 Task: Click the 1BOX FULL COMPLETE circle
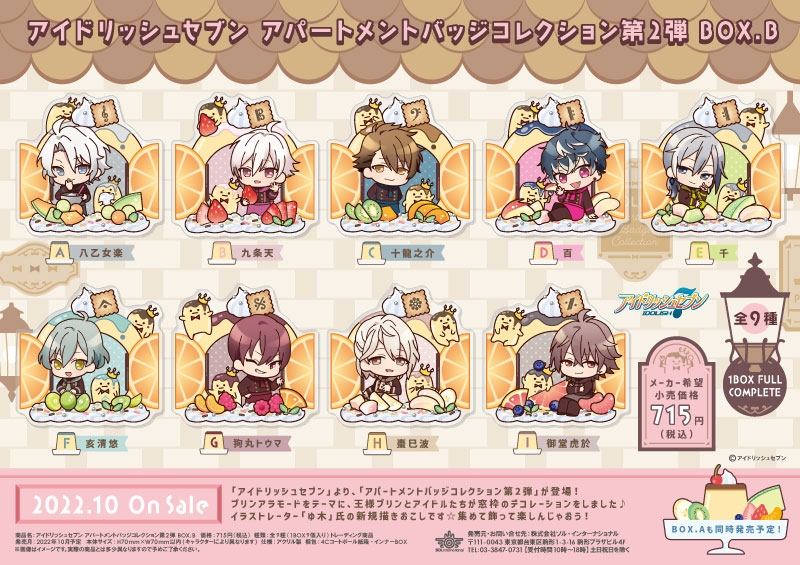pyautogui.click(x=755, y=386)
